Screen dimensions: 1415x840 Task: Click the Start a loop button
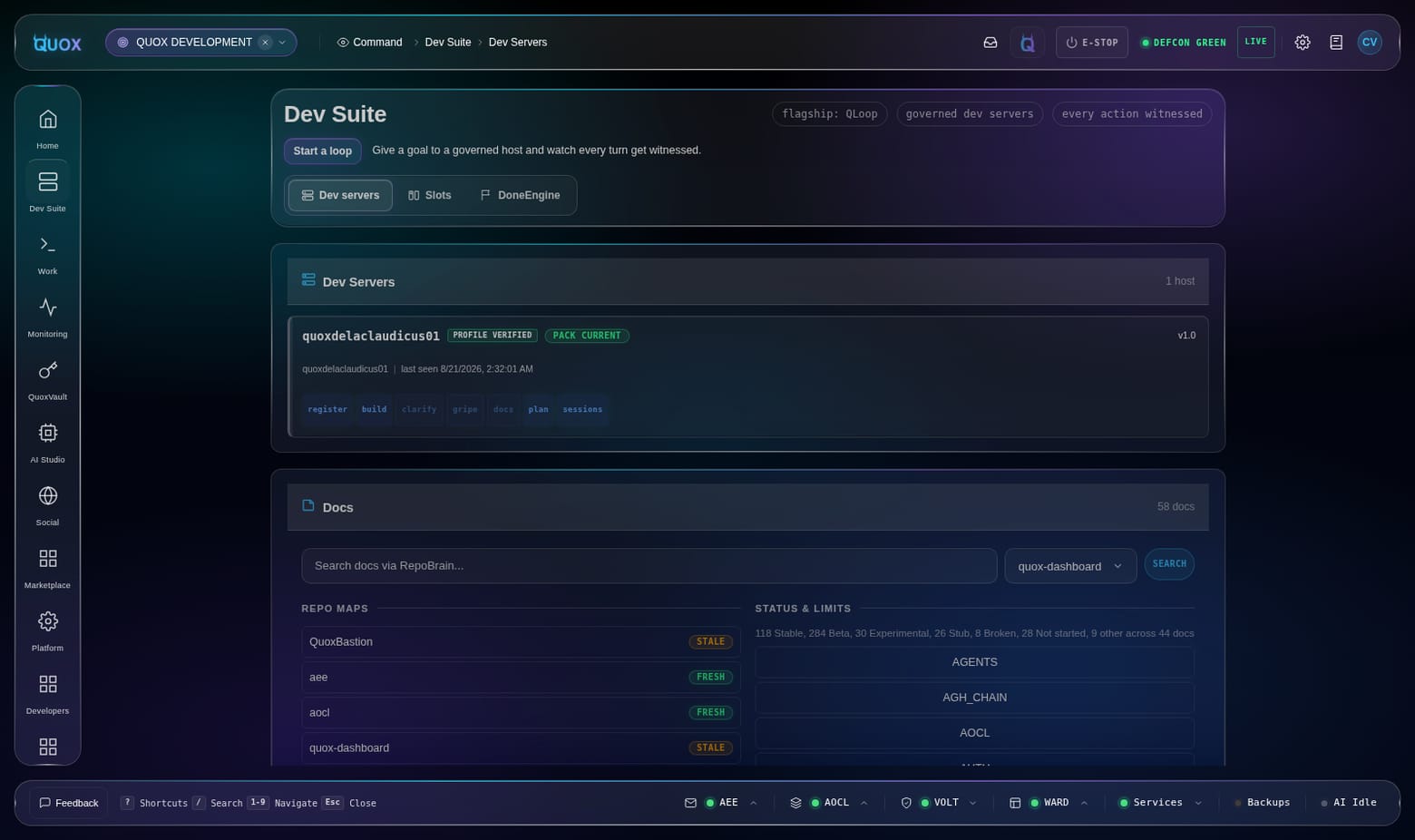[323, 151]
